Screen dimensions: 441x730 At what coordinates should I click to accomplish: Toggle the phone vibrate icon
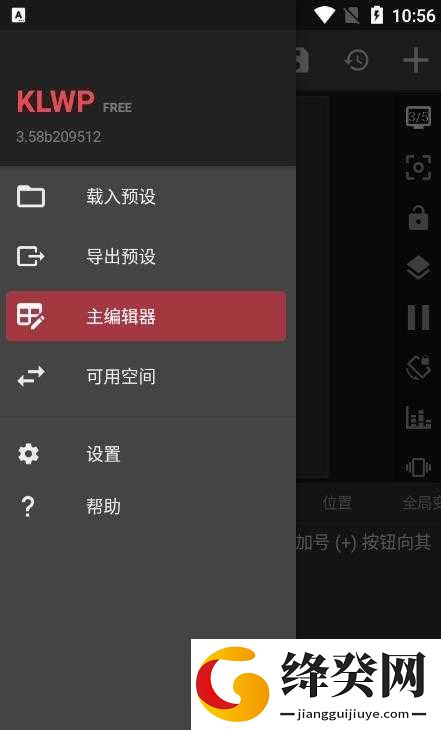tap(418, 467)
